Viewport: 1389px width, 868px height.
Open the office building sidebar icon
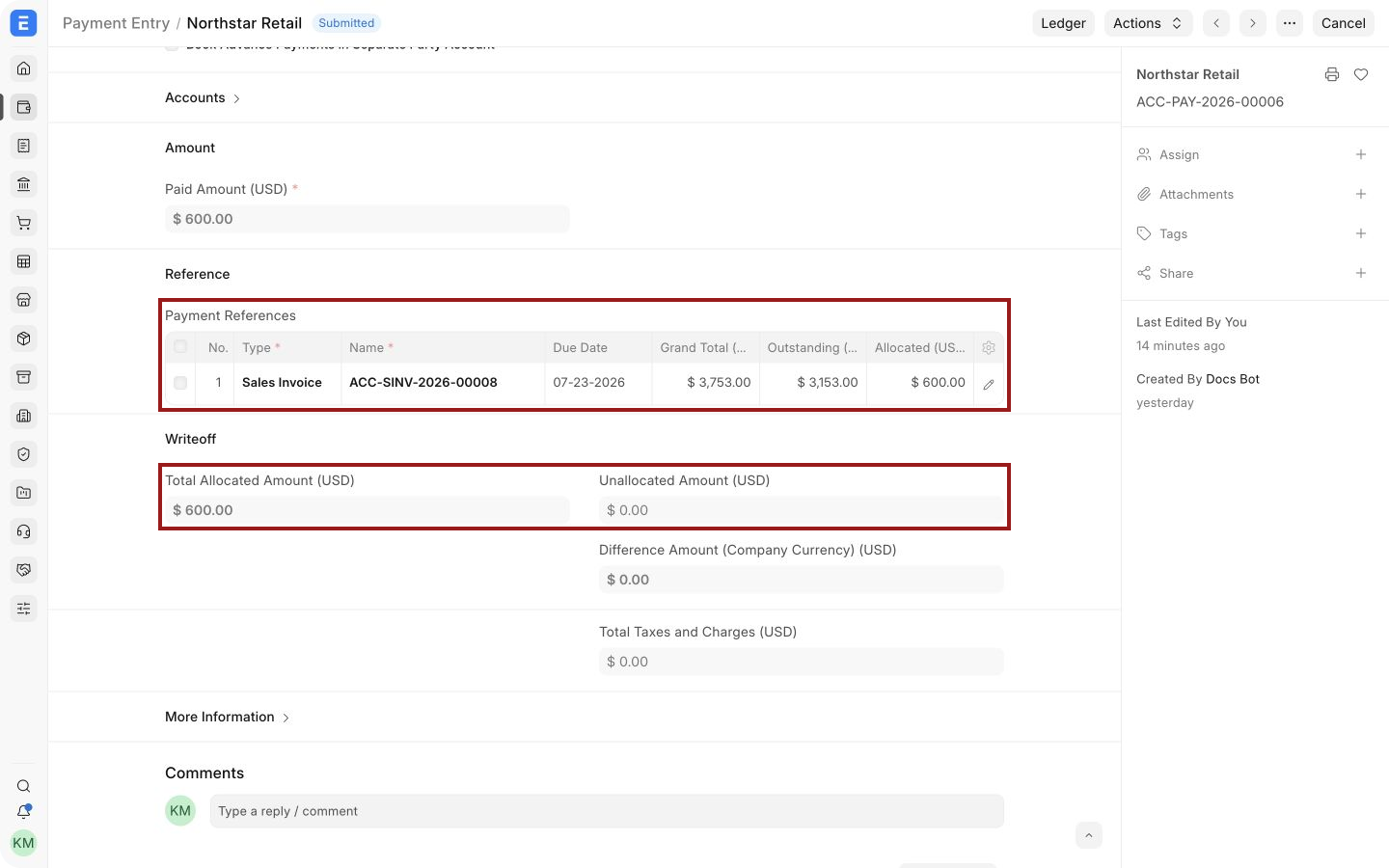click(x=24, y=416)
